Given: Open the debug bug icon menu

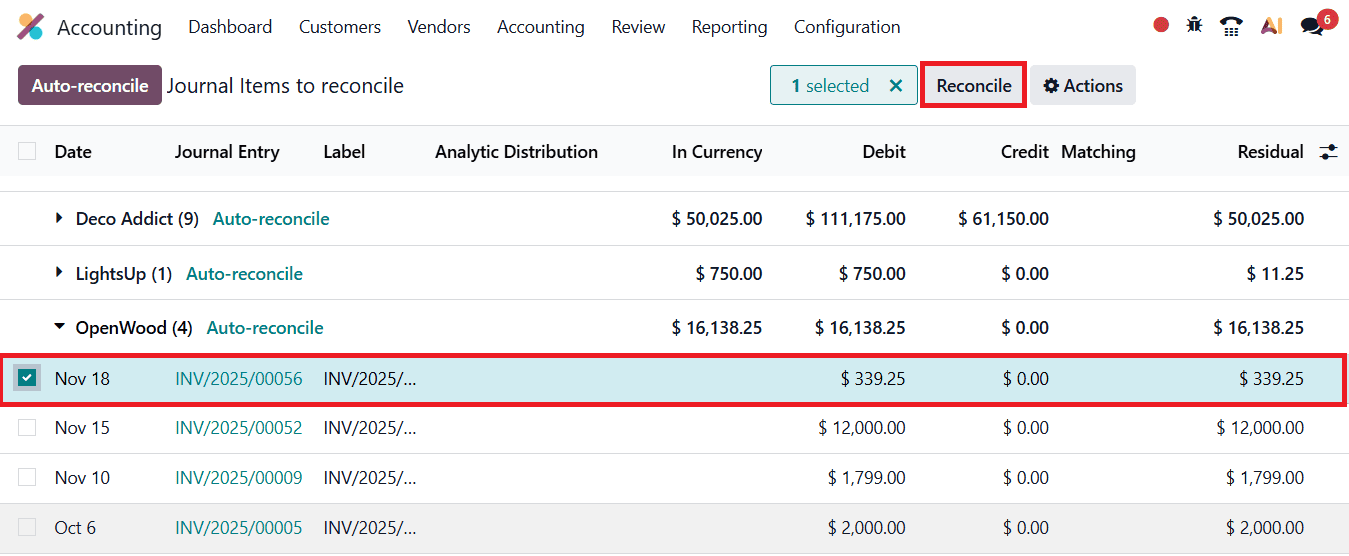Looking at the screenshot, I should (1194, 25).
